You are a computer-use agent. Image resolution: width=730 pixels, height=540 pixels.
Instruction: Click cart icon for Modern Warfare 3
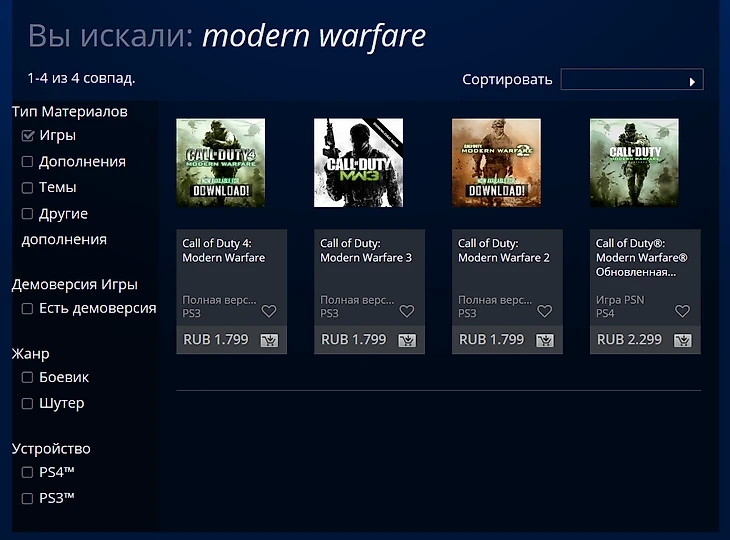click(x=407, y=340)
